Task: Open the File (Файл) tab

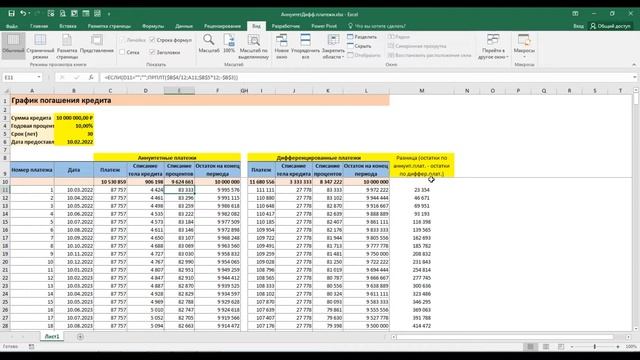Action: (x=12, y=26)
